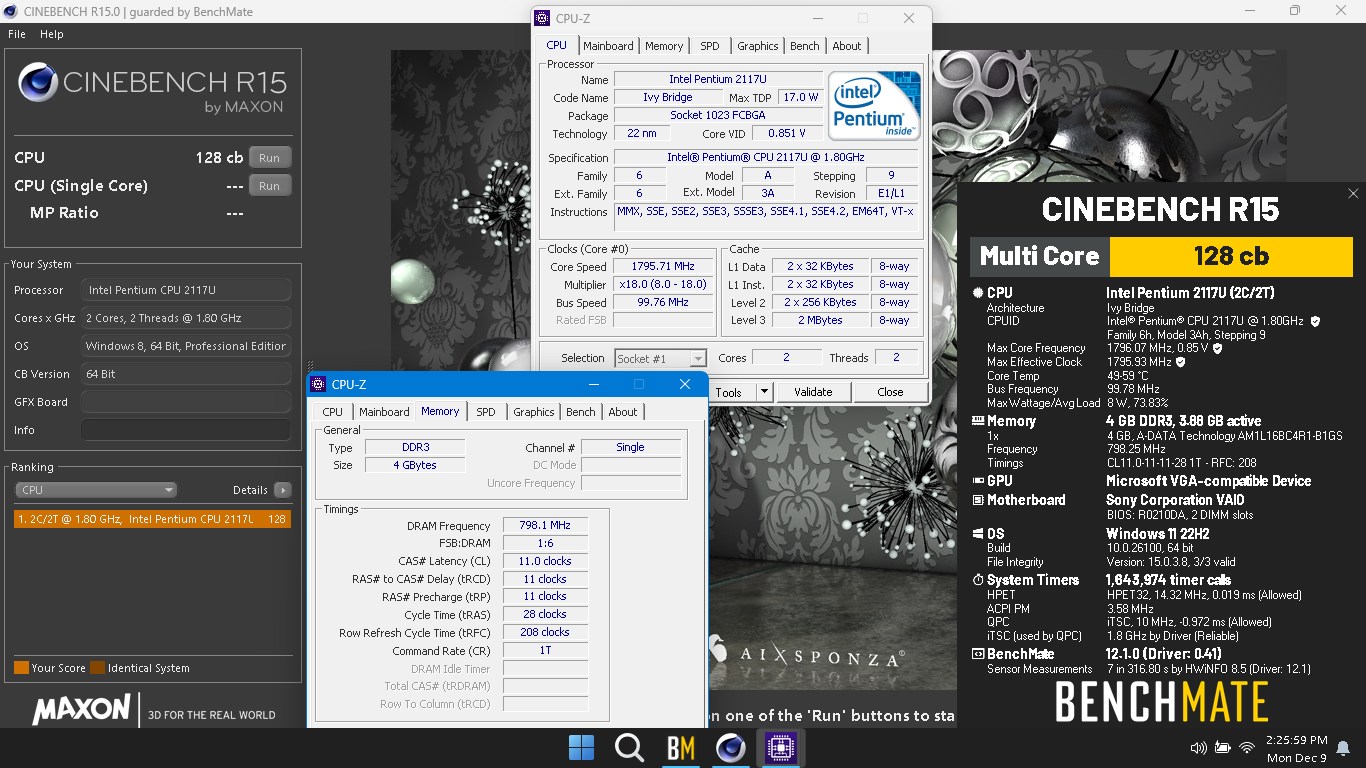Image resolution: width=1366 pixels, height=768 pixels.
Task: Open Wi-Fi network tray icon
Action: point(1247,748)
